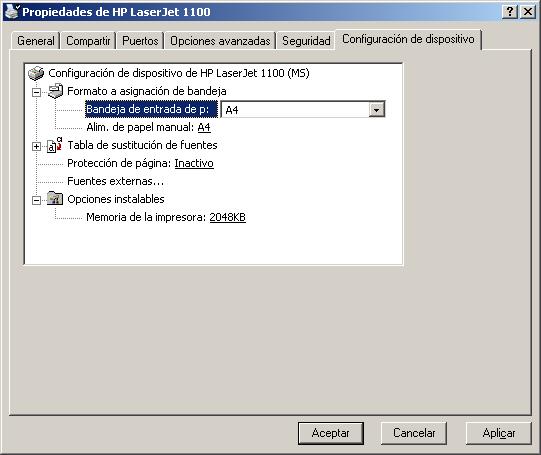Open the Compartir tab
This screenshot has height=455, width=541.
pos(88,41)
